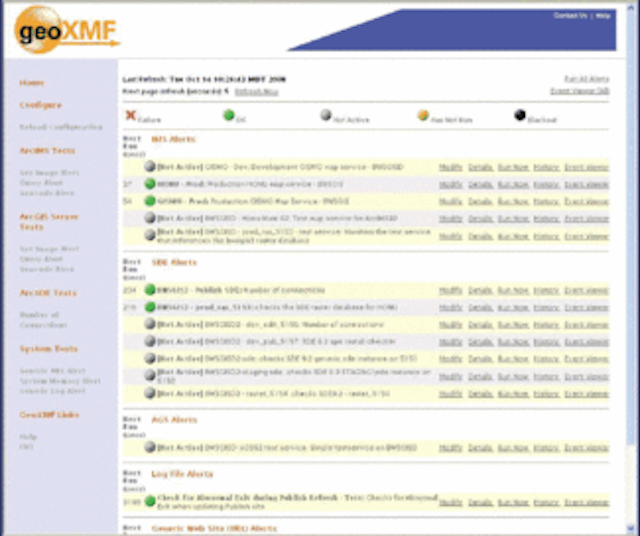This screenshot has width=640, height=536.
Task: Open ArcGIS Server Tests sidebar section
Action: pyautogui.click(x=49, y=222)
